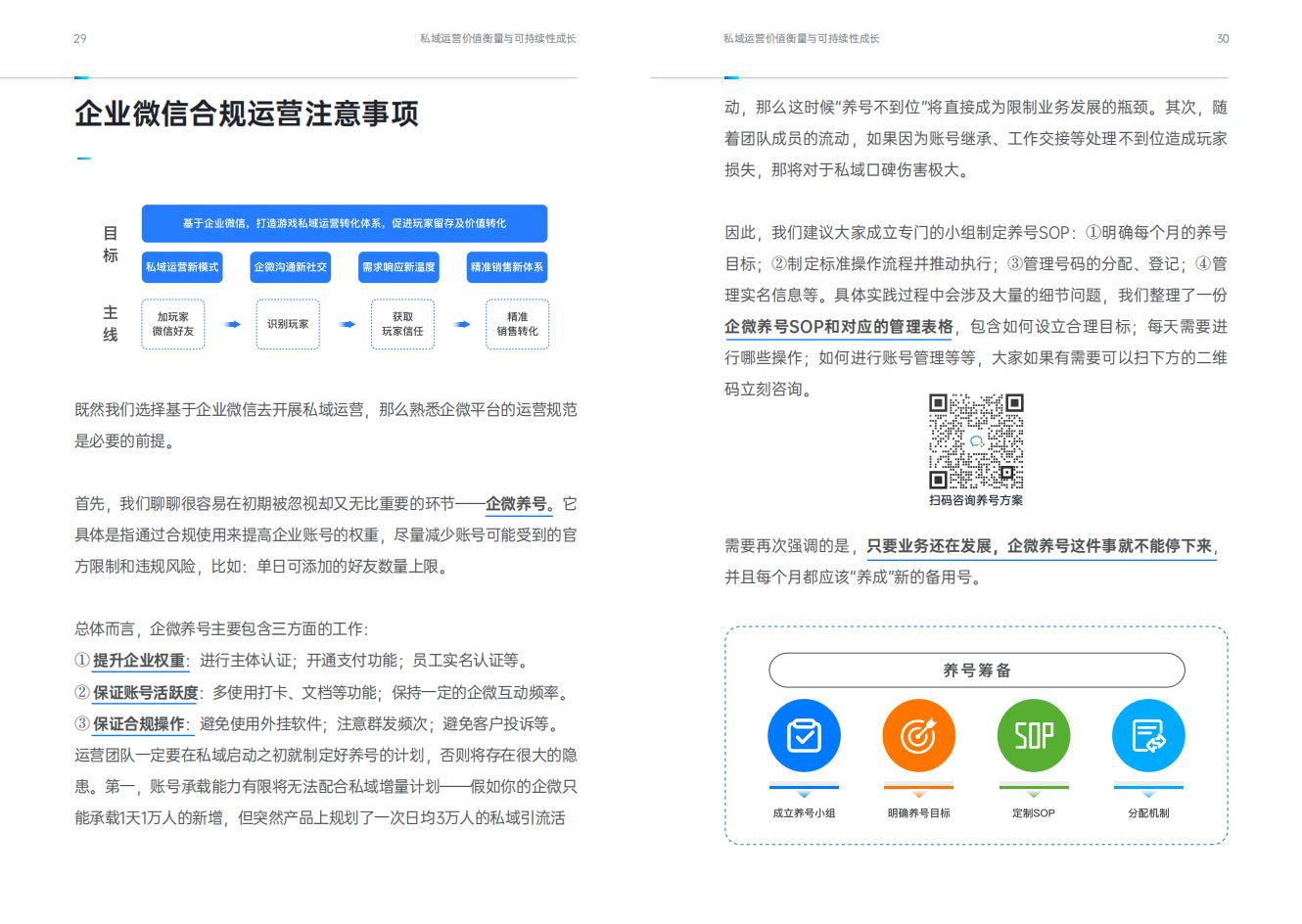Click the blue 分配机制 document icon
The image size is (1302, 924).
[x=1148, y=736]
